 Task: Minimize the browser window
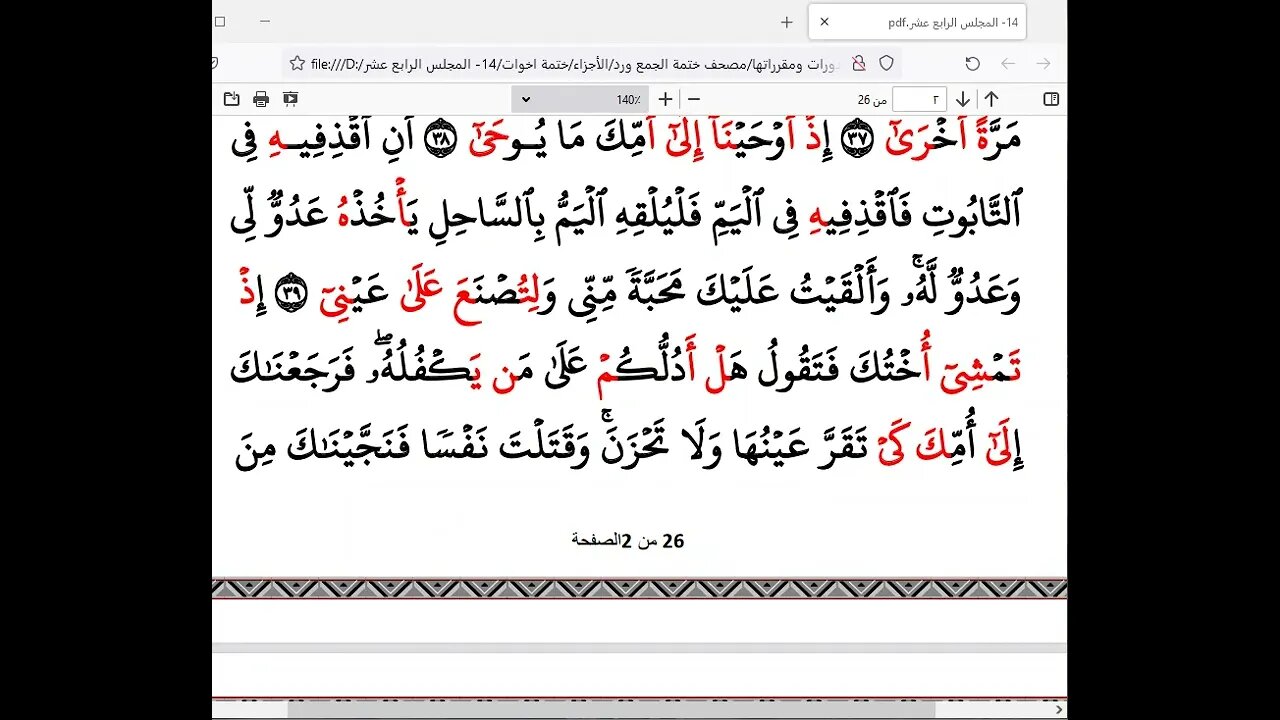[266, 21]
